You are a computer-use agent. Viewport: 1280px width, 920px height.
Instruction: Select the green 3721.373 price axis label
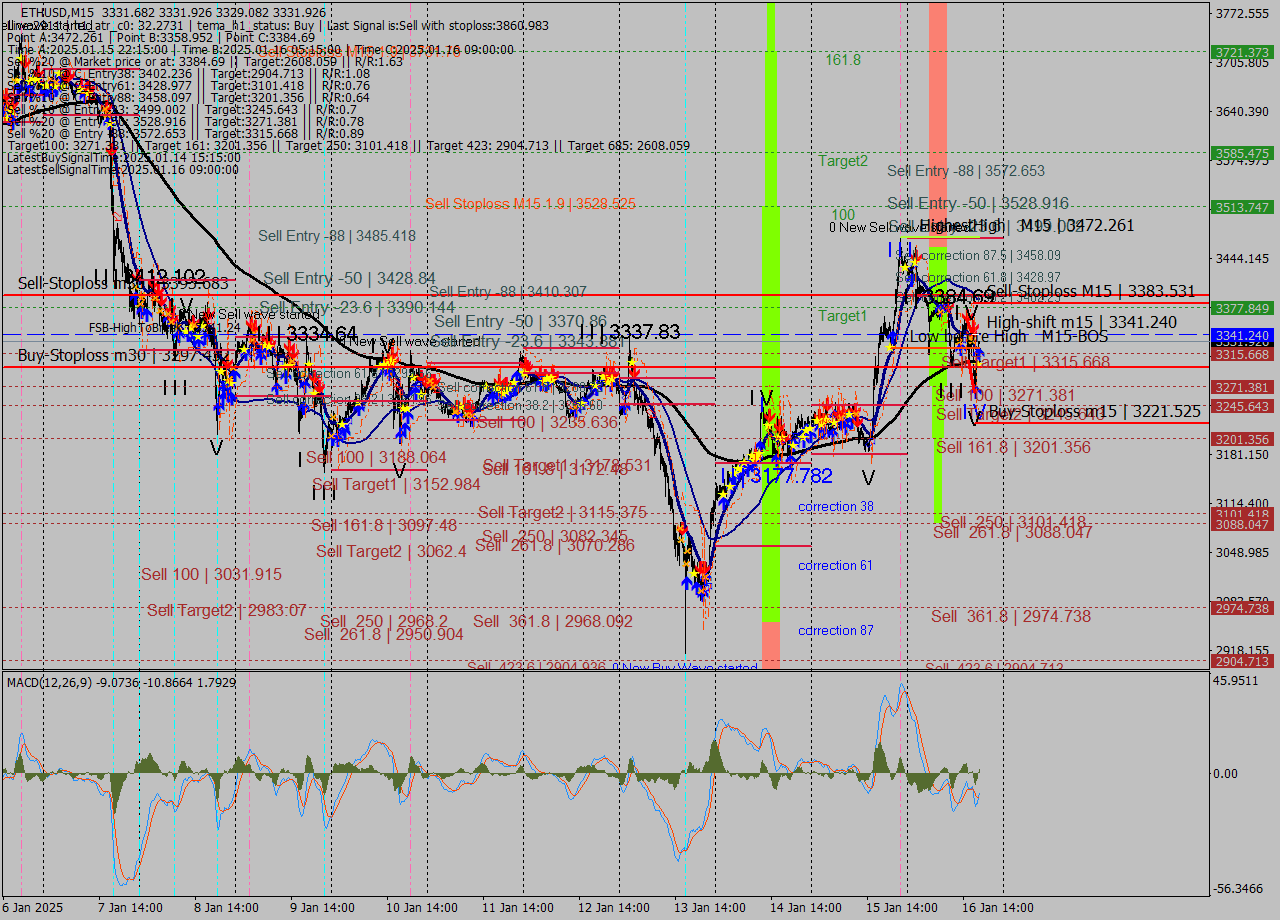(1241, 52)
